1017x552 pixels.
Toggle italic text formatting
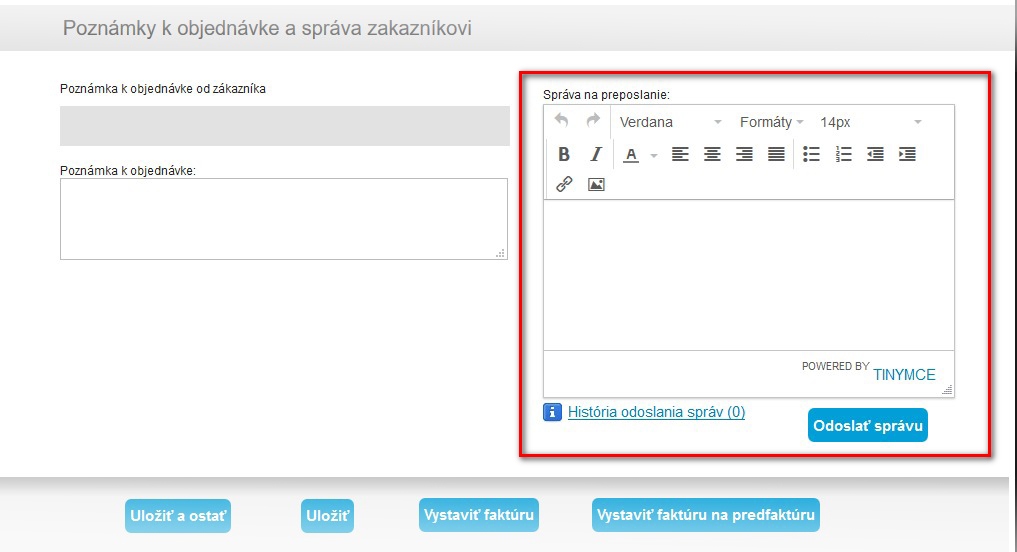tap(596, 154)
